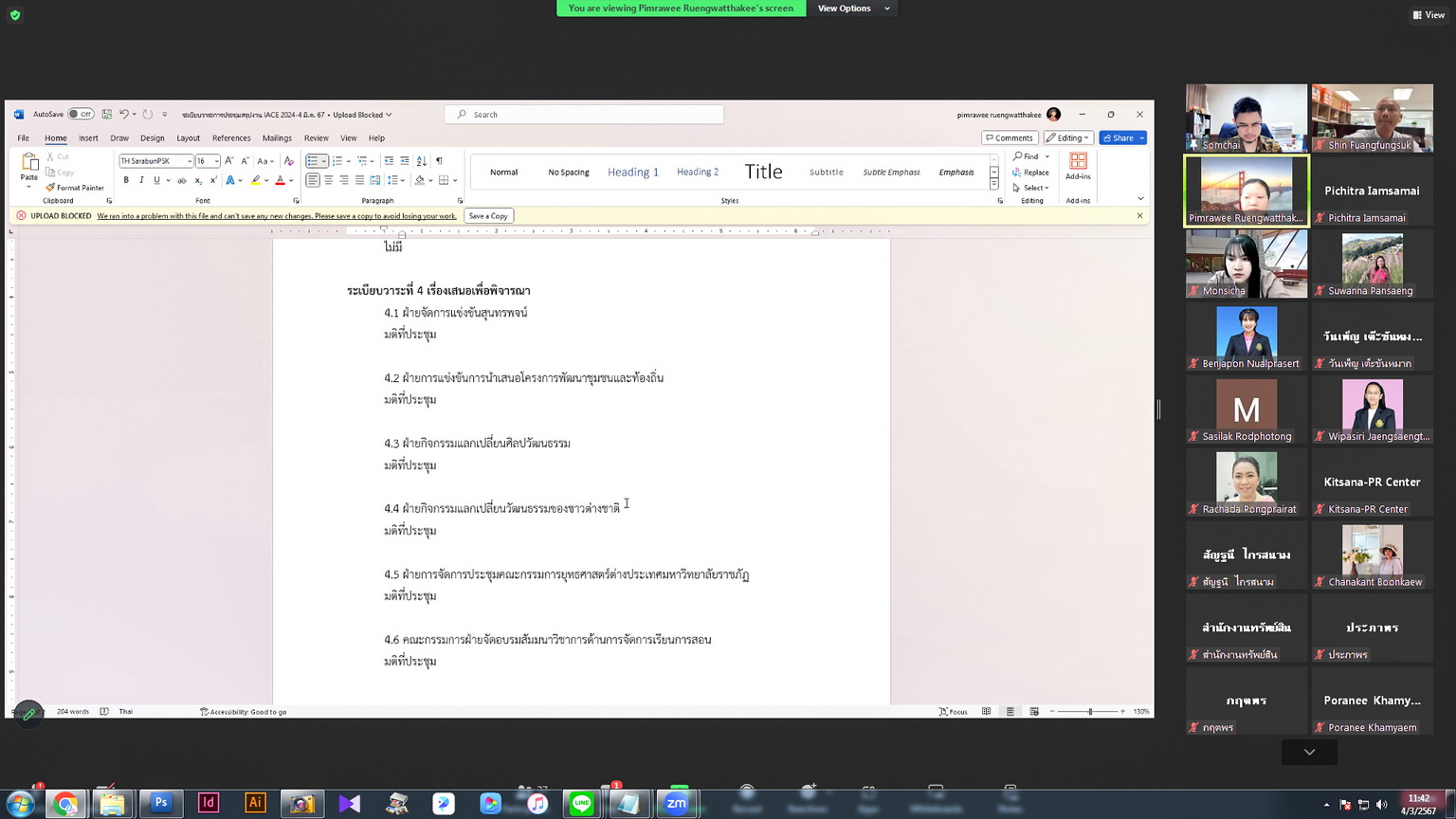Select the Format Painter tool

click(x=75, y=188)
